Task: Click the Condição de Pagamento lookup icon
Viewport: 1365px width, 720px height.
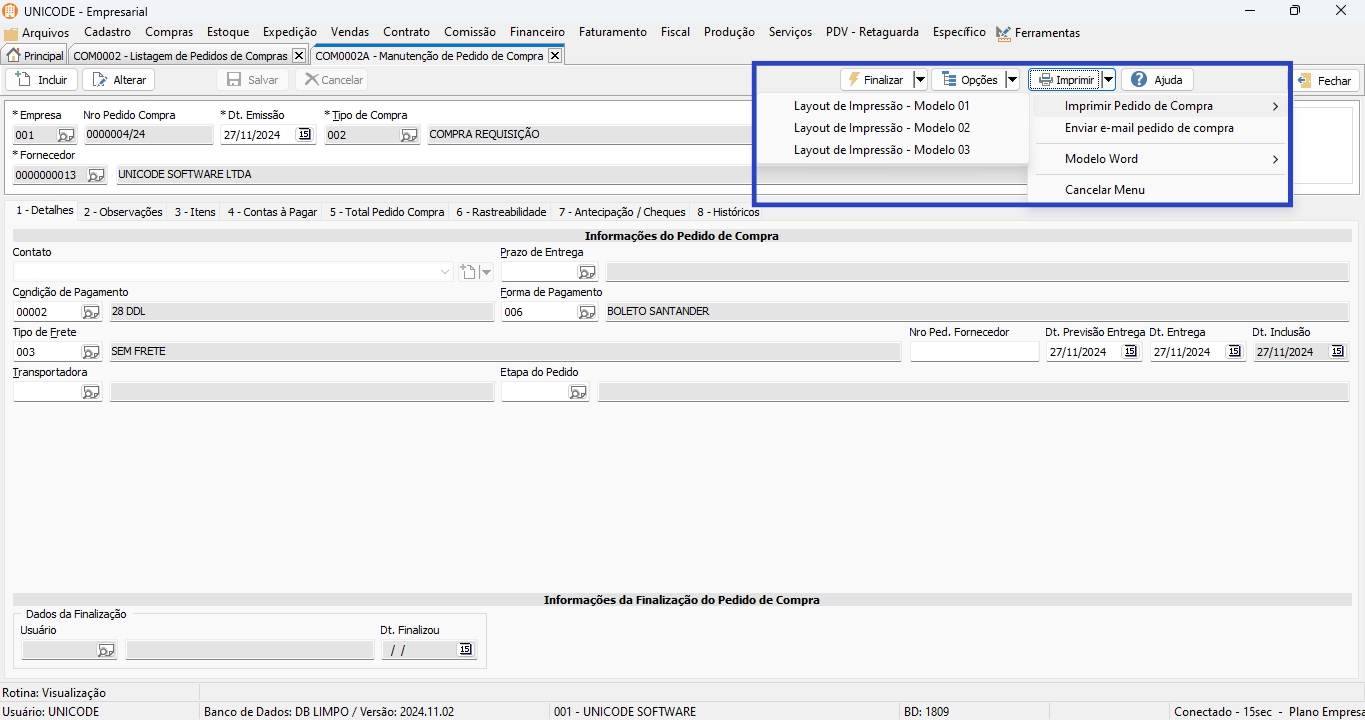Action: pos(91,312)
